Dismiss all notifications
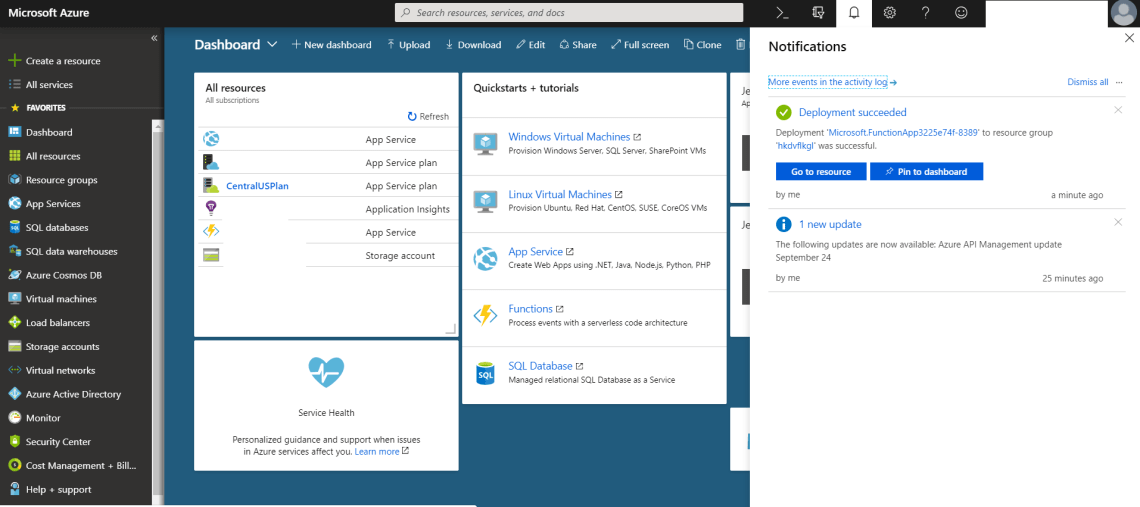Viewport: 1140px width, 507px height. pos(1088,82)
